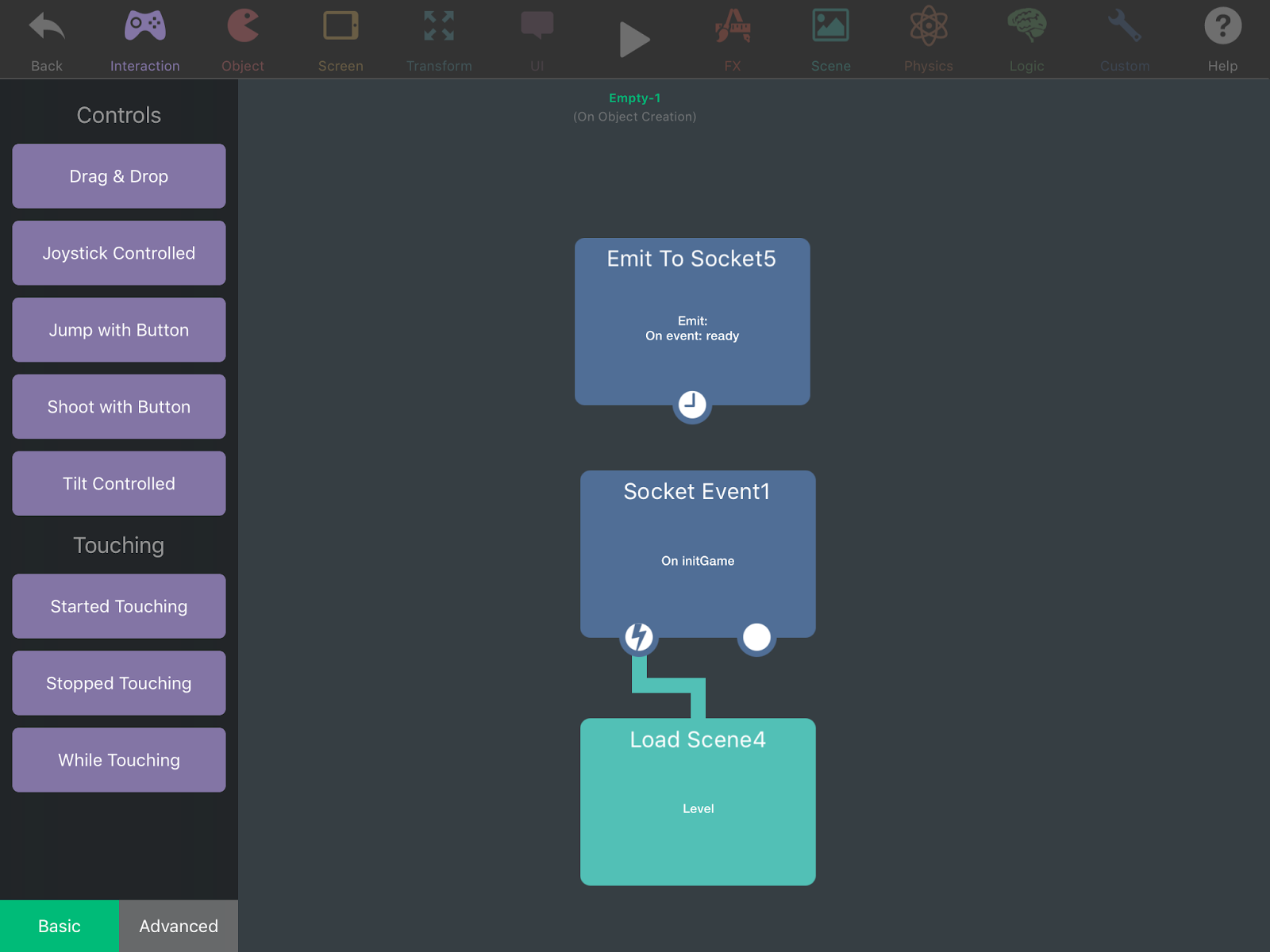Open the Transform category
The image size is (1270, 952).
(439, 40)
